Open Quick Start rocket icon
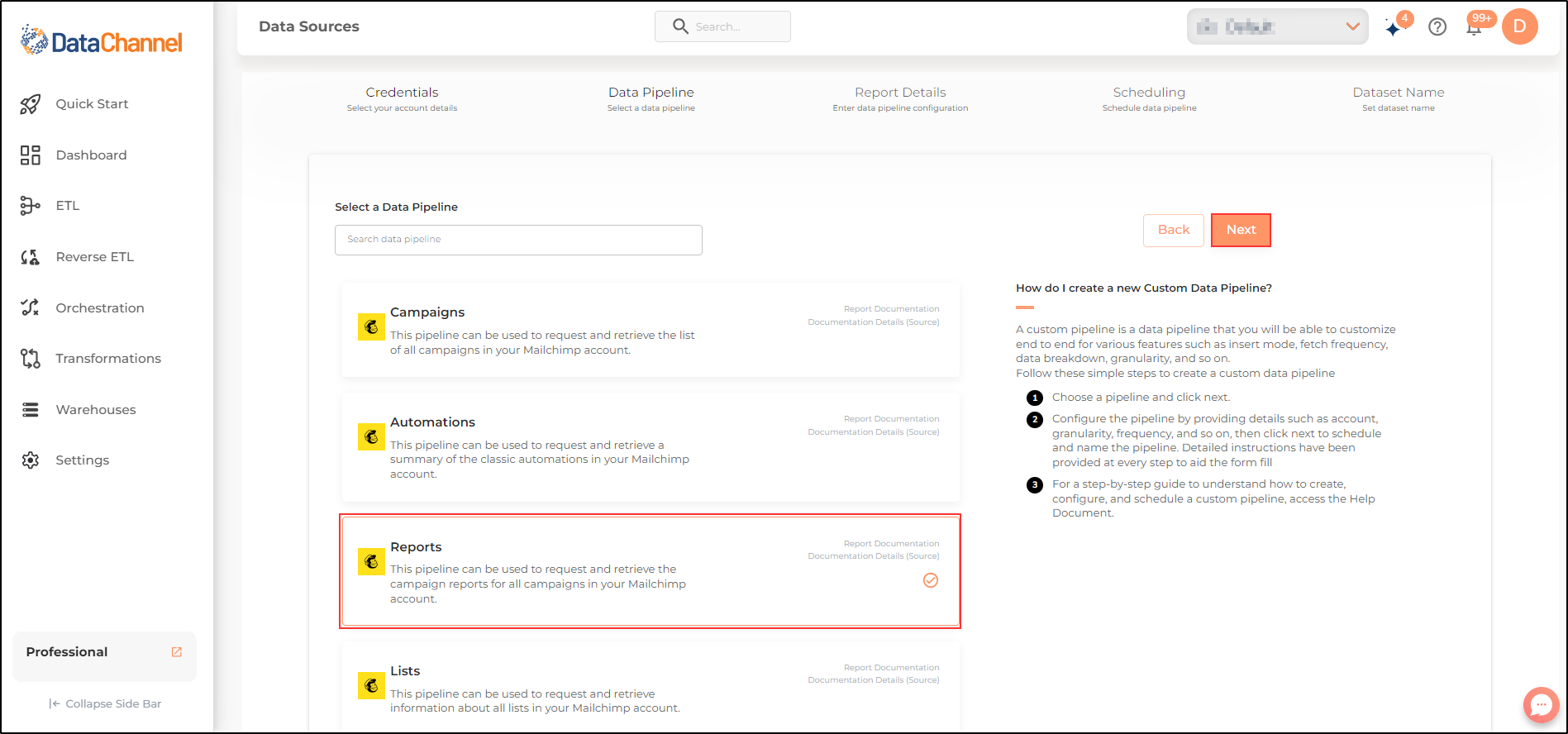Viewport: 1568px width, 734px height. [x=31, y=104]
